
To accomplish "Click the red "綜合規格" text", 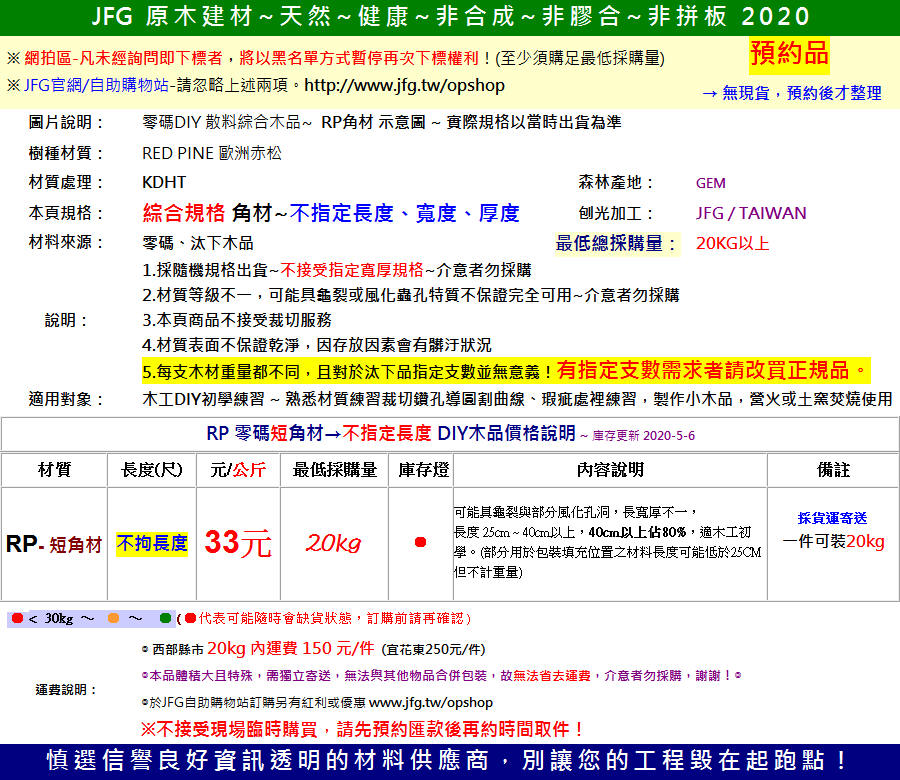I will [x=184, y=213].
